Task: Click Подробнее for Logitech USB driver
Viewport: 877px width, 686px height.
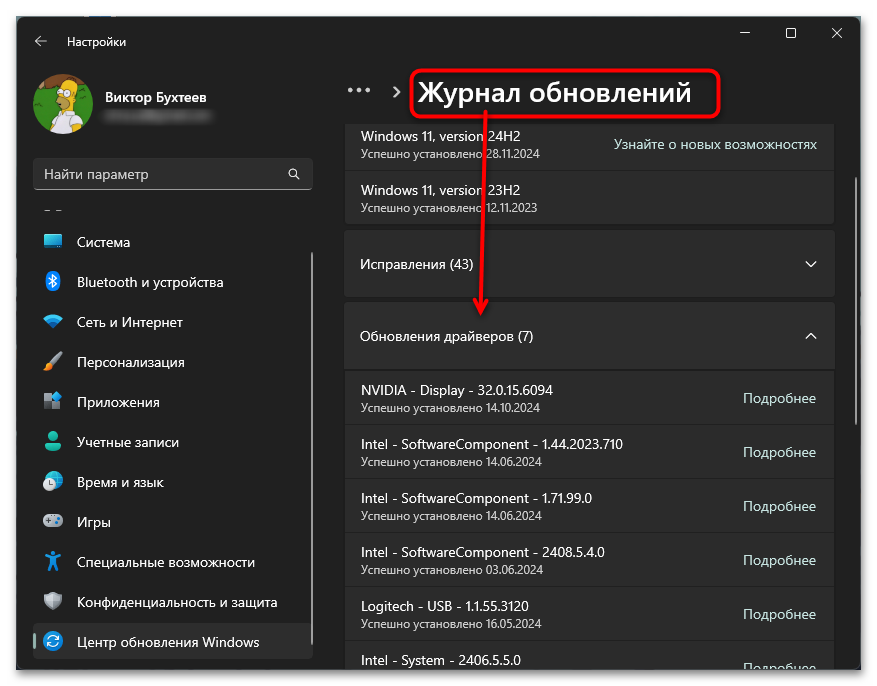Action: (x=779, y=614)
